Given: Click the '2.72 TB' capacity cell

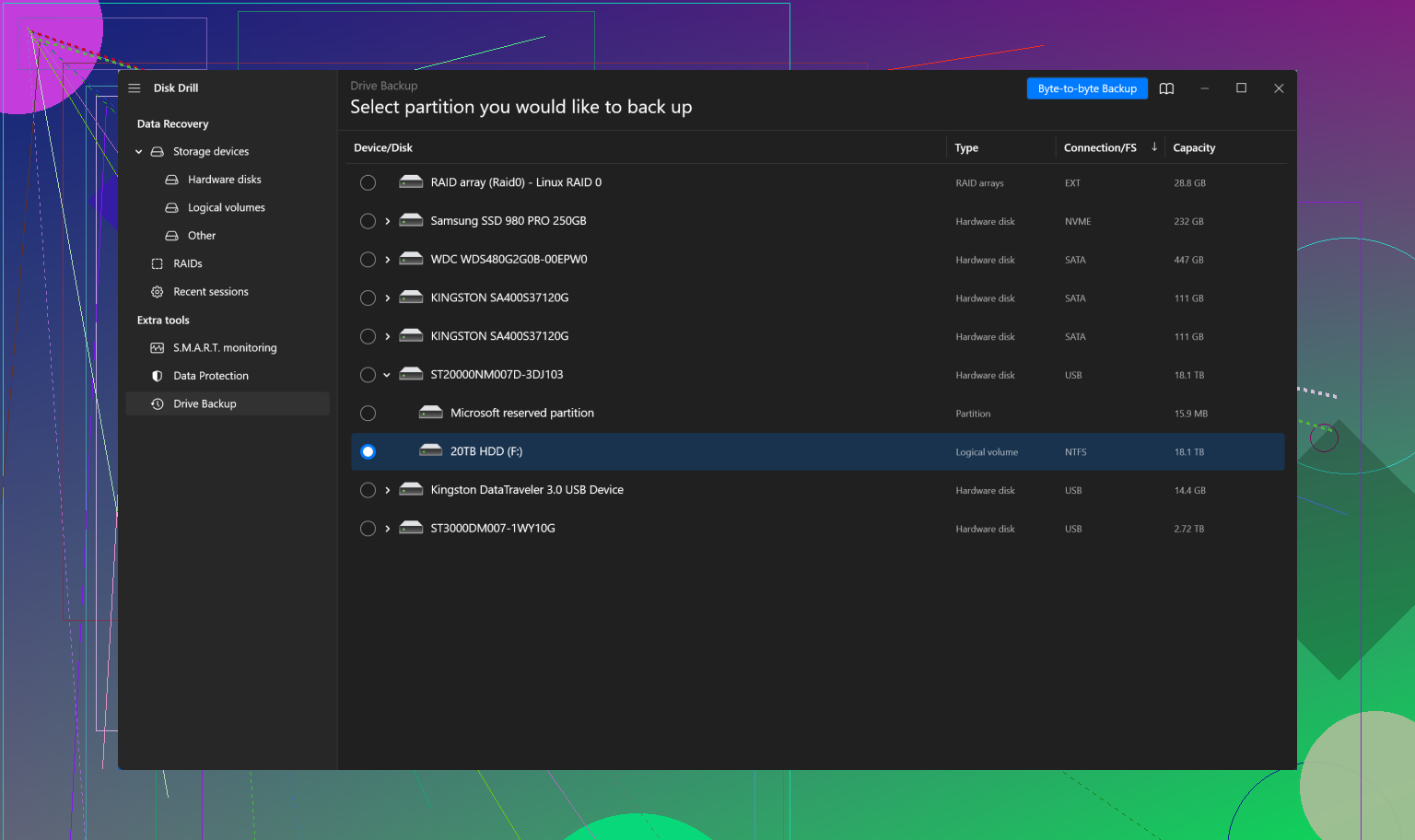Looking at the screenshot, I should [1189, 530].
